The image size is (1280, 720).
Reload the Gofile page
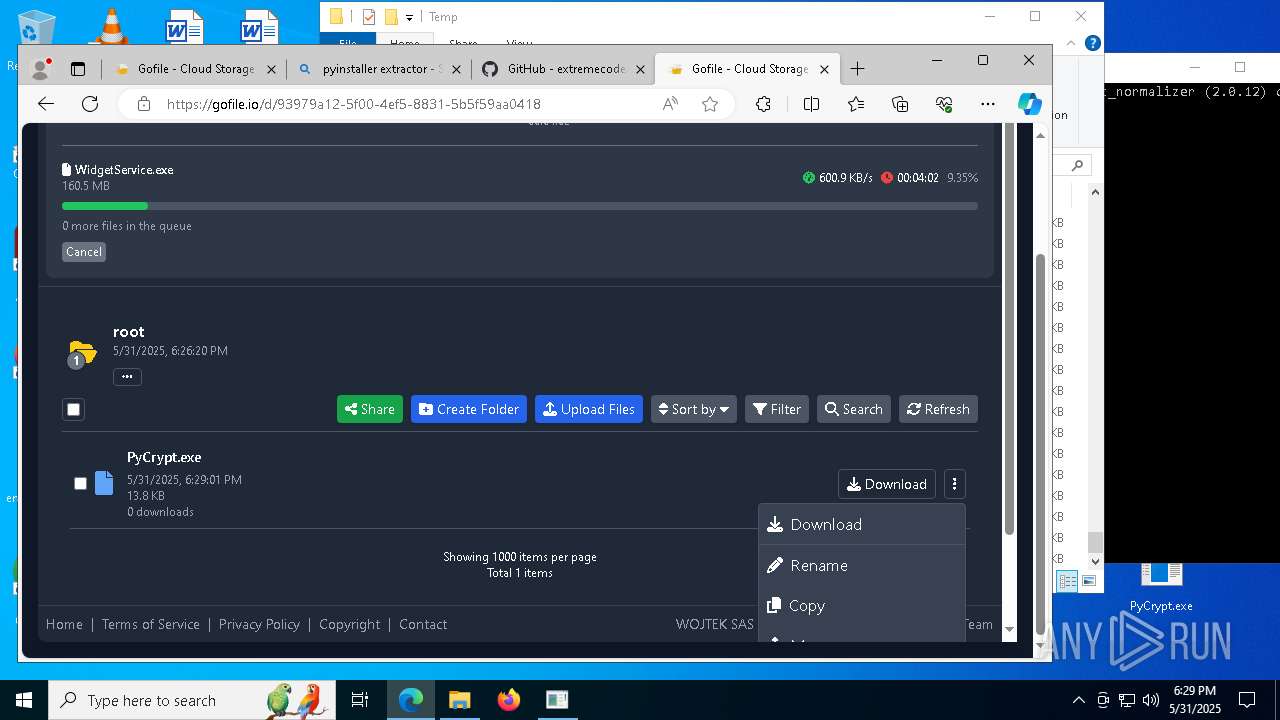click(x=90, y=104)
